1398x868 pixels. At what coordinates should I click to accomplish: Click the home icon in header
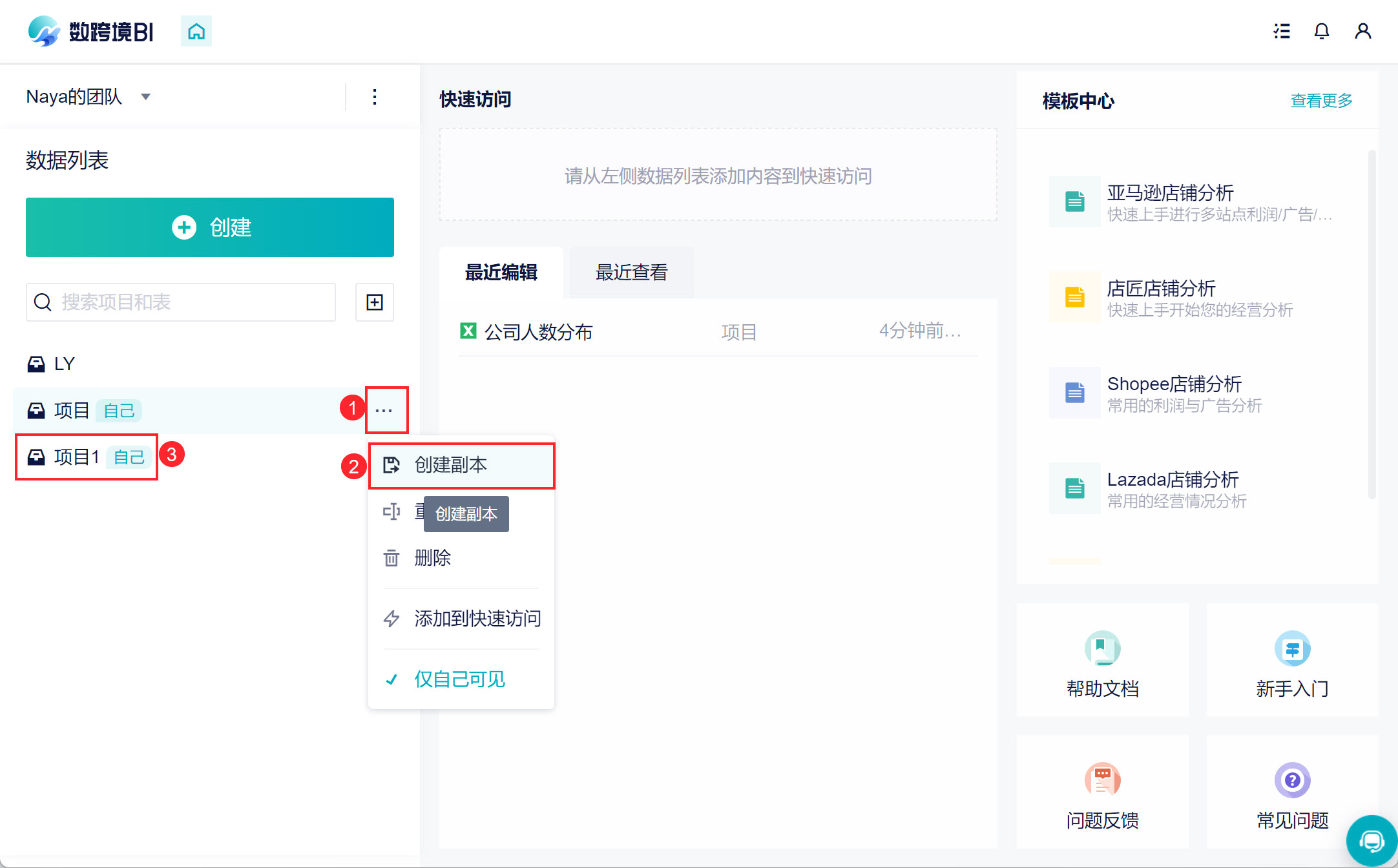[x=196, y=31]
